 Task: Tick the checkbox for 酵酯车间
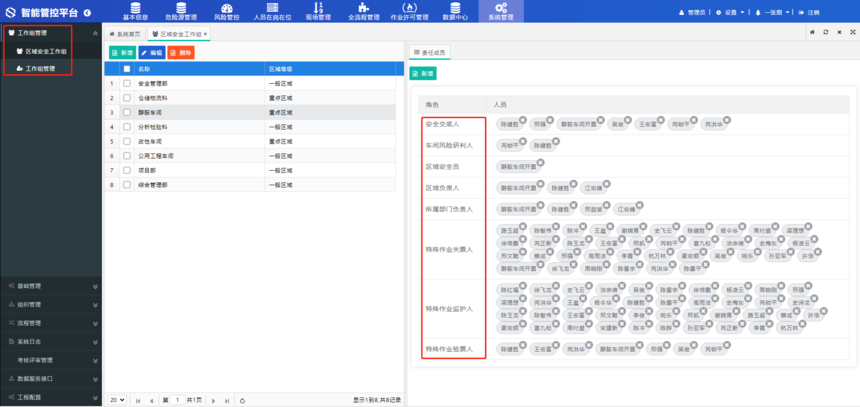[127, 113]
